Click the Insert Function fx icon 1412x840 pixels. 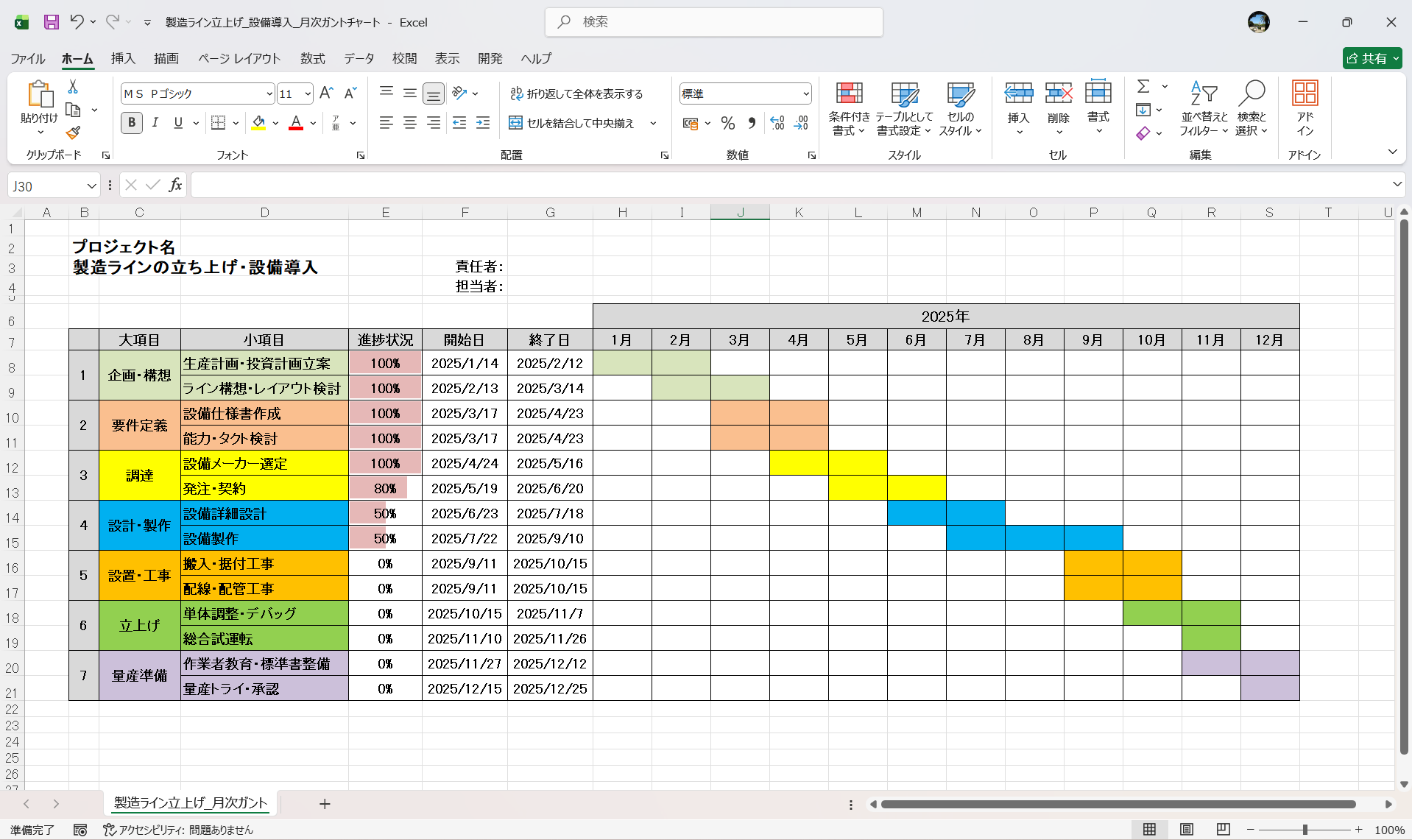175,186
